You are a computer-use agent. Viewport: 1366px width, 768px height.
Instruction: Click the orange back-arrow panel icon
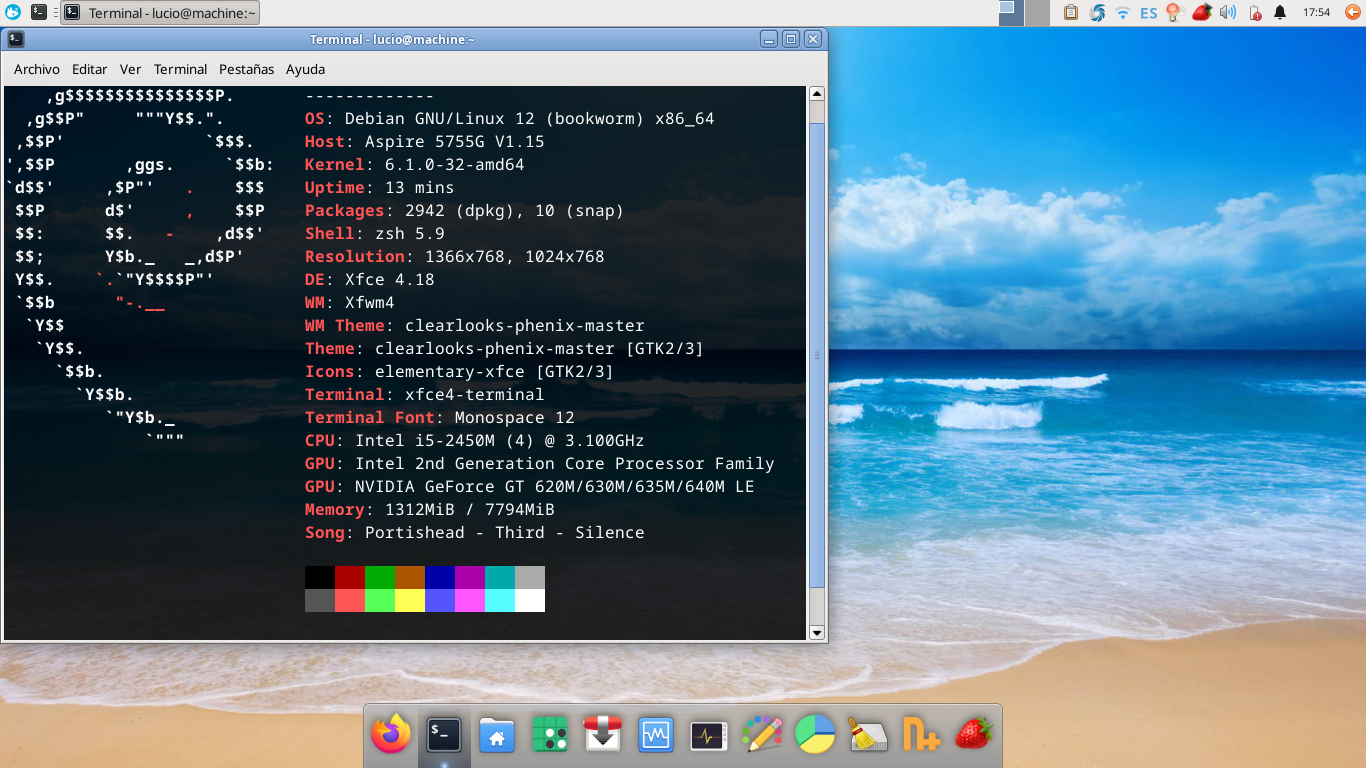coord(1354,13)
